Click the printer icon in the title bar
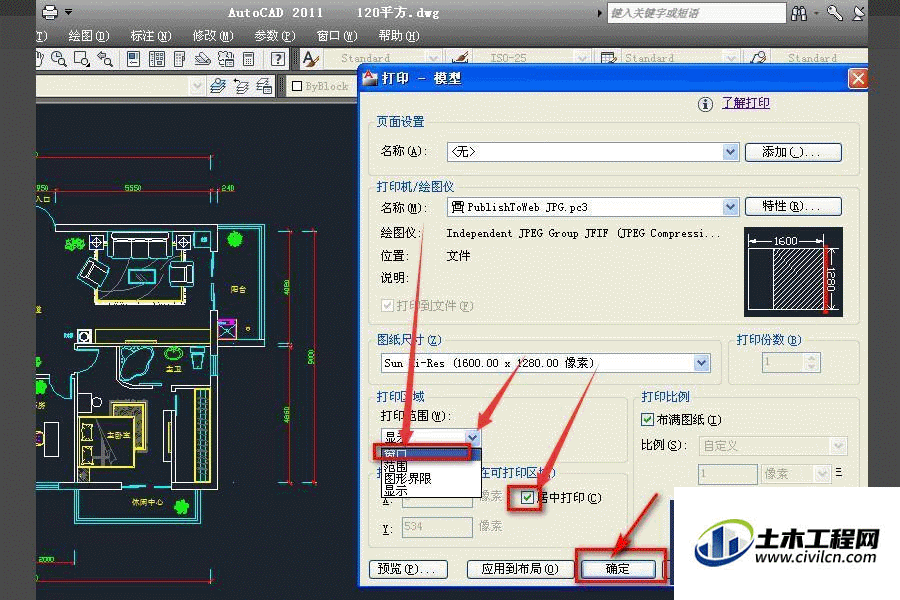Viewport: 900px width, 600px height. (x=50, y=12)
